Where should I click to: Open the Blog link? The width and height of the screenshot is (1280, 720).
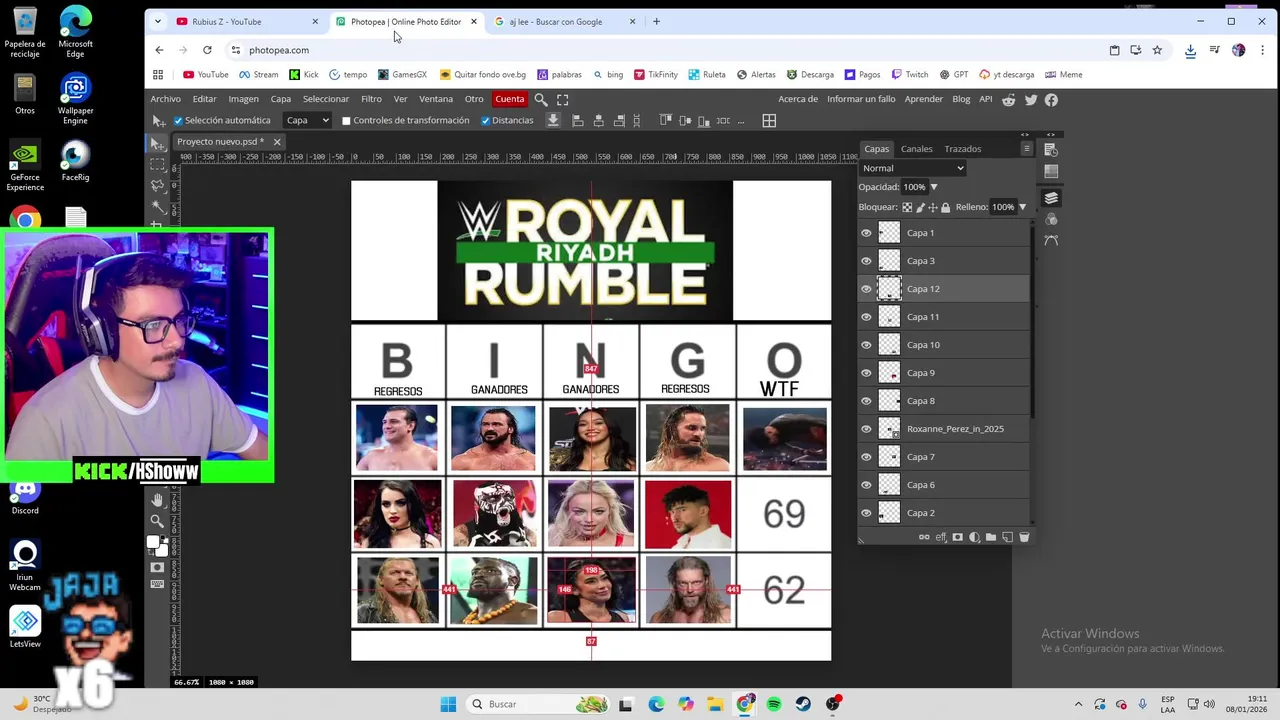(x=961, y=99)
